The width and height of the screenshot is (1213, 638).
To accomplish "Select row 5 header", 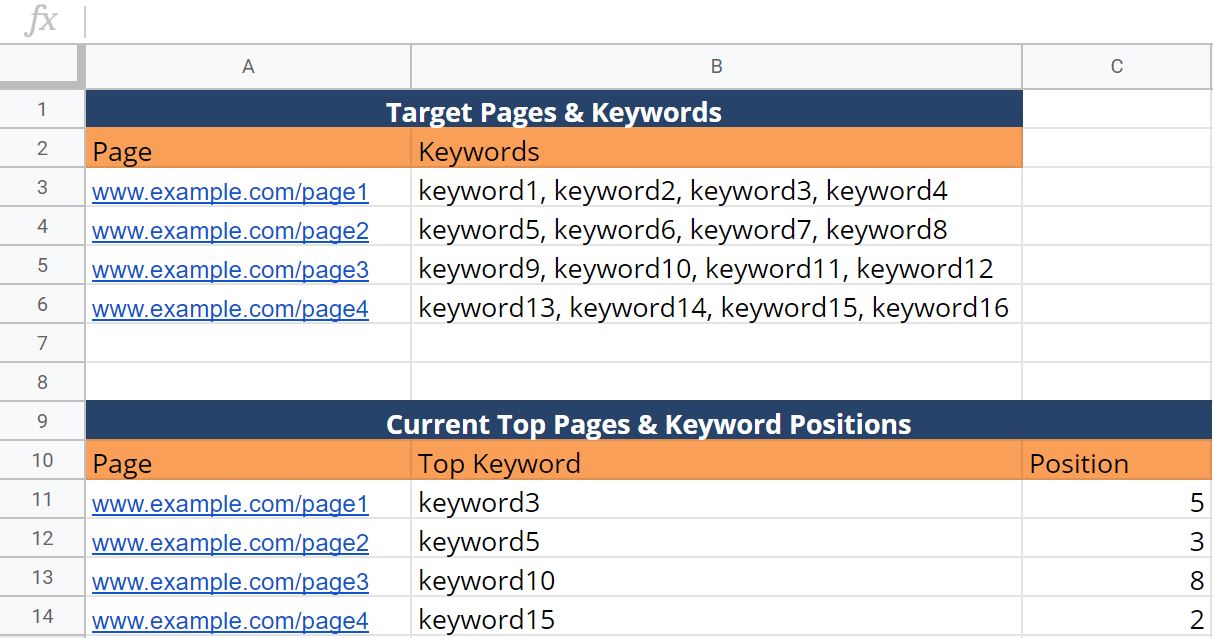I will pos(42,265).
